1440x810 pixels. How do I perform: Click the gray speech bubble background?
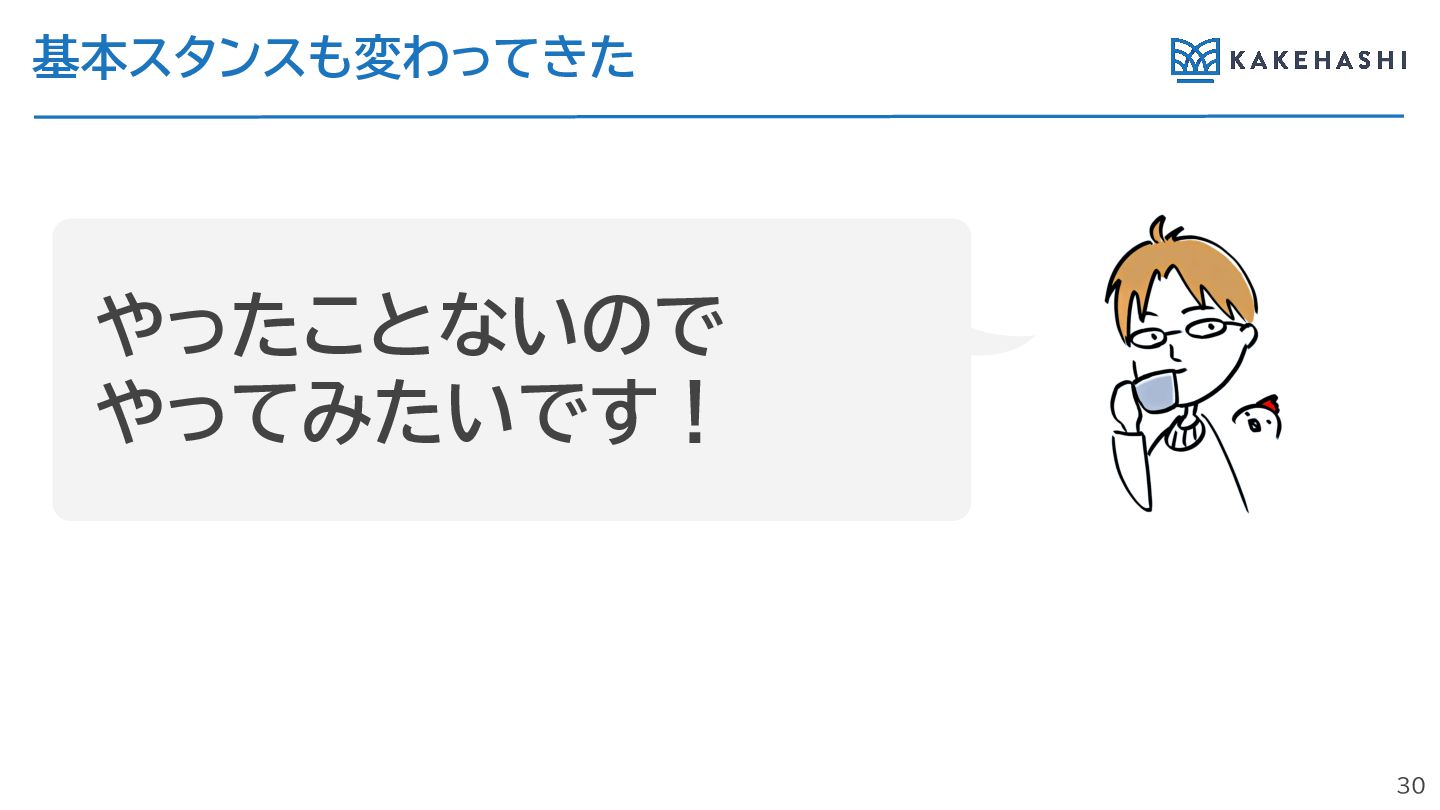coord(511,369)
